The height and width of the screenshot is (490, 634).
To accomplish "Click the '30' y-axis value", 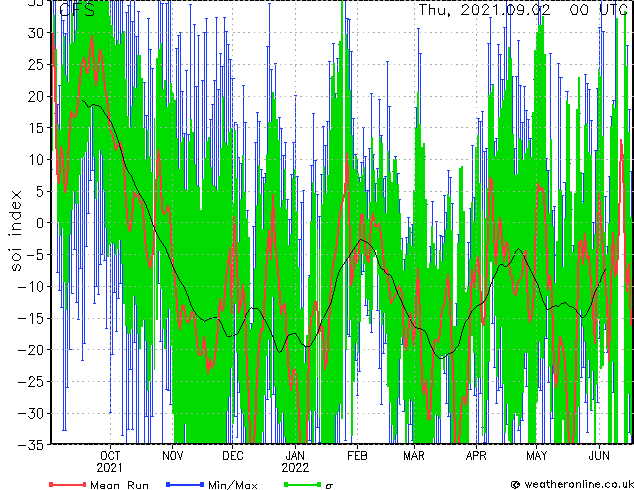I will 36,33.
